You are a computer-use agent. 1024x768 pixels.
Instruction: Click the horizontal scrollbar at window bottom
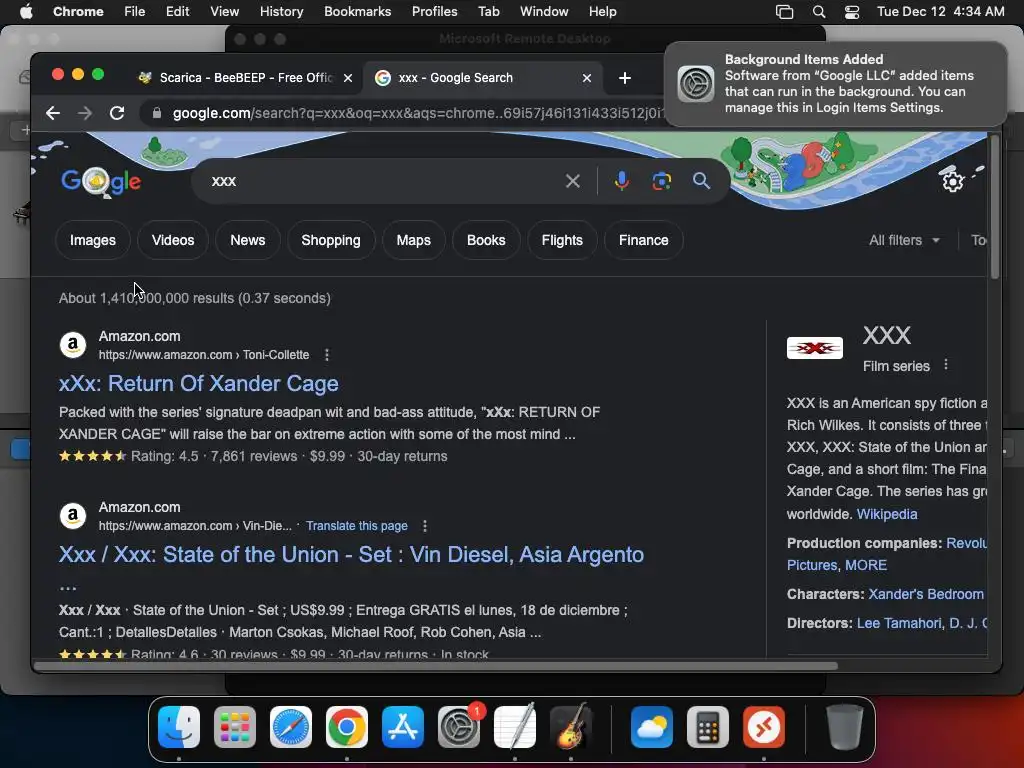click(436, 666)
